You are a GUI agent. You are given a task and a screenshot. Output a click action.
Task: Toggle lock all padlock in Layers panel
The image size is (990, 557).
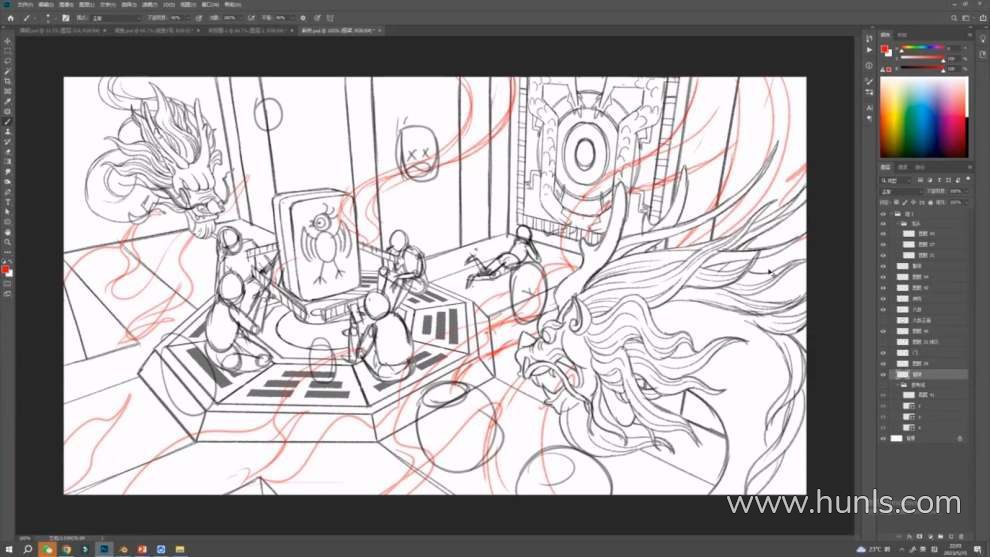[x=931, y=203]
